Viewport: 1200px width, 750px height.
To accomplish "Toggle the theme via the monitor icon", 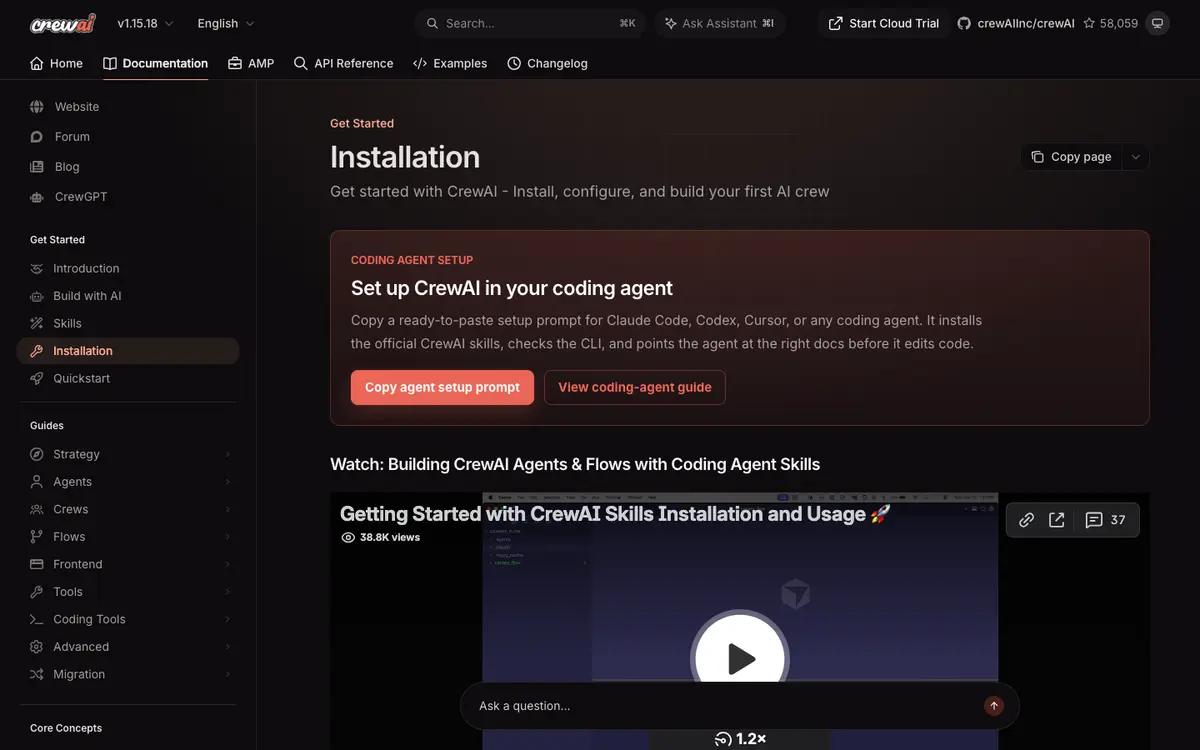I will pyautogui.click(x=1157, y=23).
